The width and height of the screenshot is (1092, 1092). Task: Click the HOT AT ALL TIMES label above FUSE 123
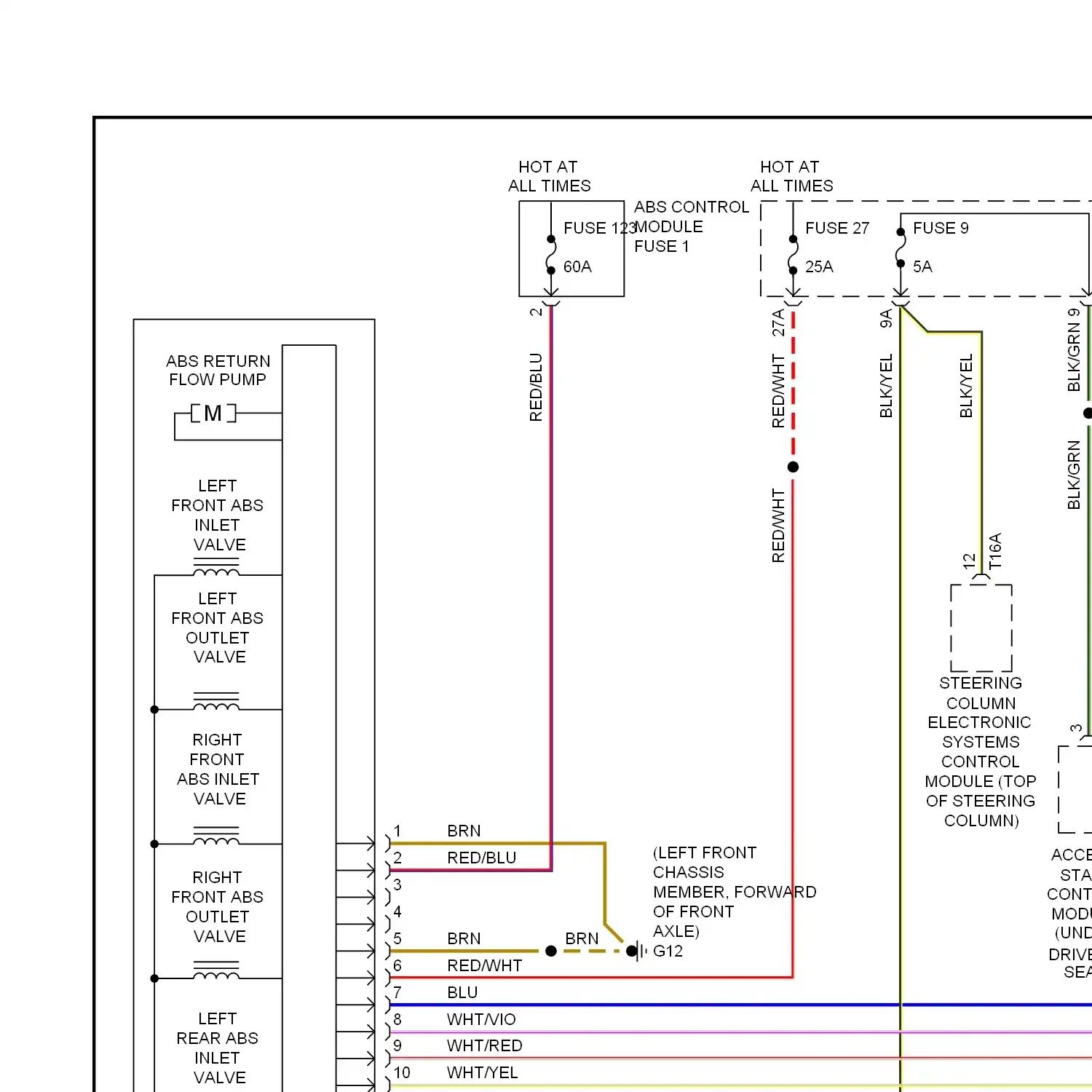coord(549,176)
